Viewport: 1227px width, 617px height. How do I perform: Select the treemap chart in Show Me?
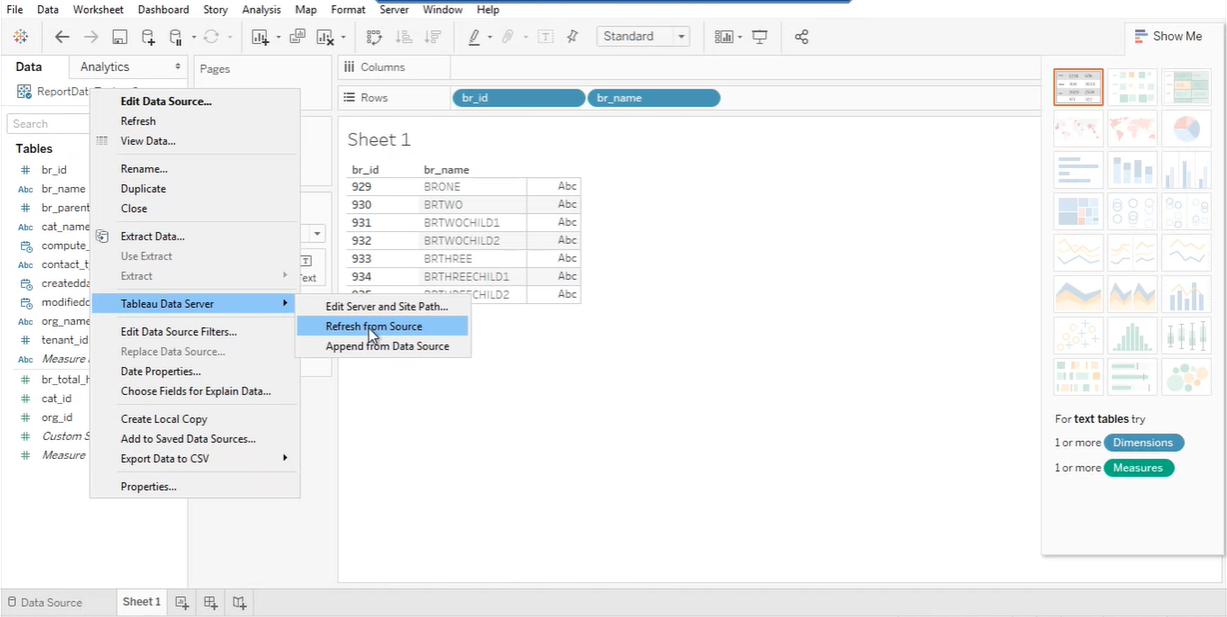click(1078, 212)
